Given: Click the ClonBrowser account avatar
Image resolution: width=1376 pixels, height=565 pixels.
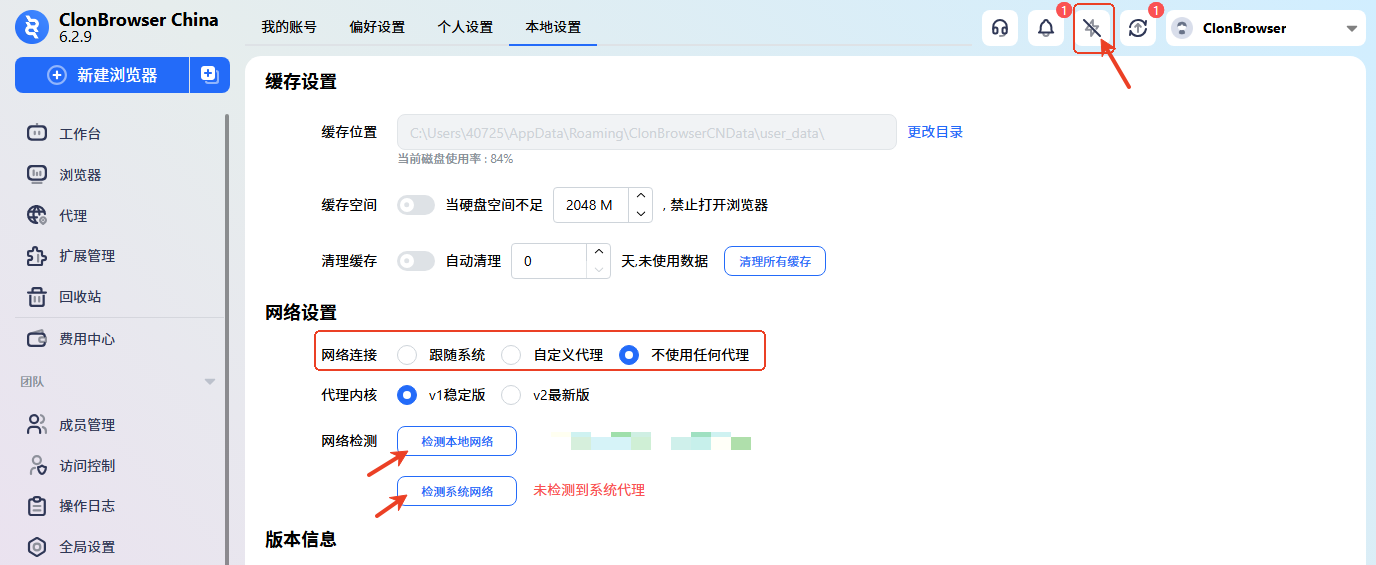Looking at the screenshot, I should coord(1182,28).
